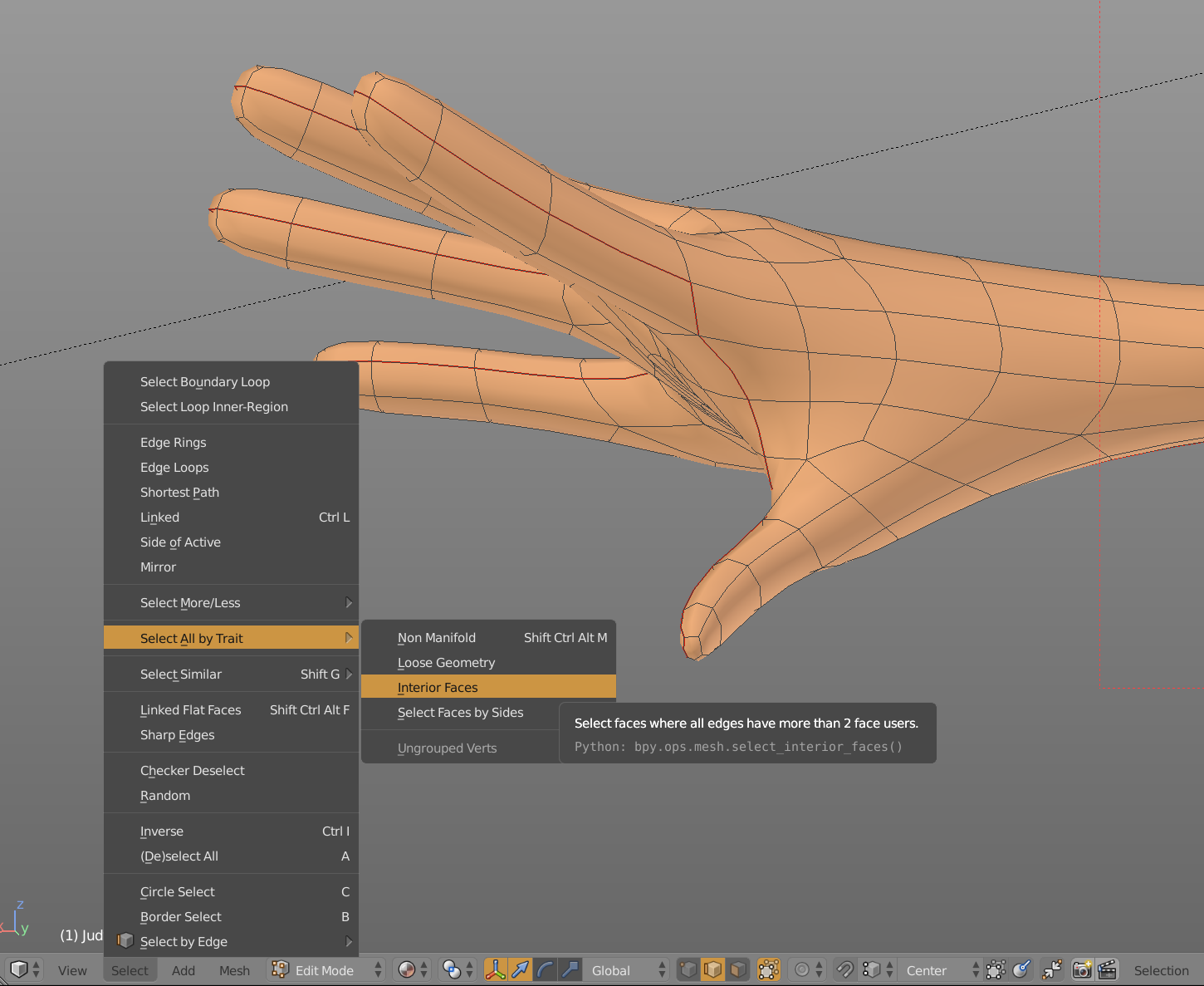
Task: Expand Select Similar submenu
Action: (231, 674)
